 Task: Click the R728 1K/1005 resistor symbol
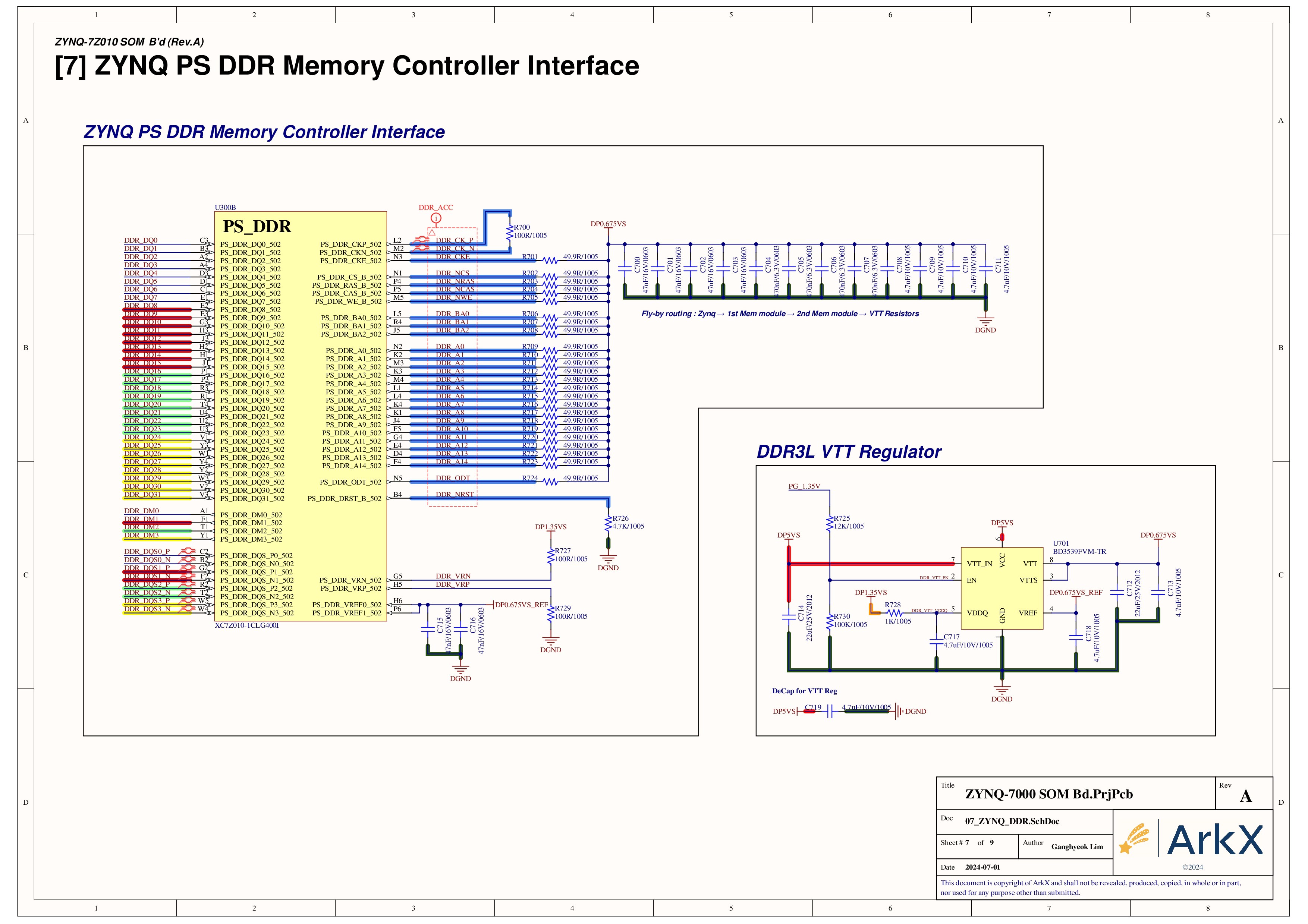895,613
